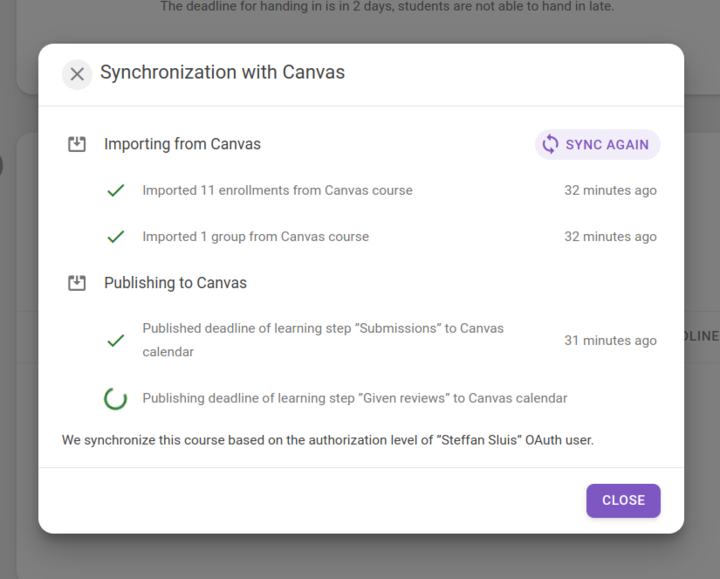Image resolution: width=720 pixels, height=579 pixels.
Task: Click the circular arrows sync icon
Action: pyautogui.click(x=550, y=144)
